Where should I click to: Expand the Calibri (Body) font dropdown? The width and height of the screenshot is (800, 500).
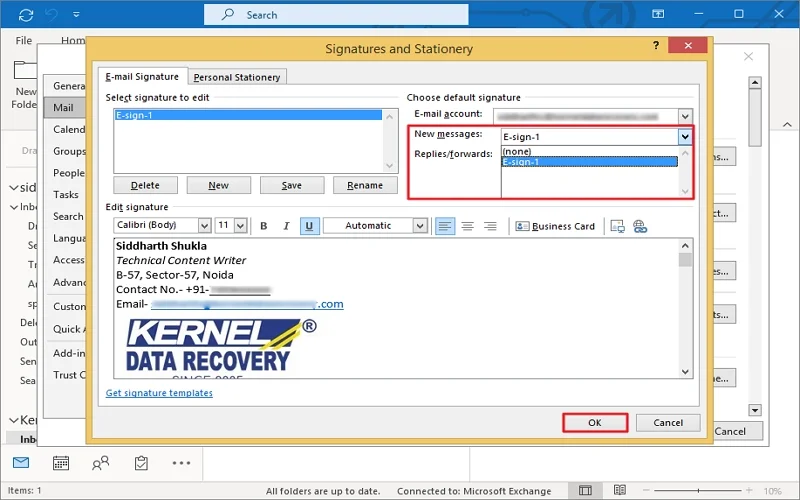[x=204, y=226]
